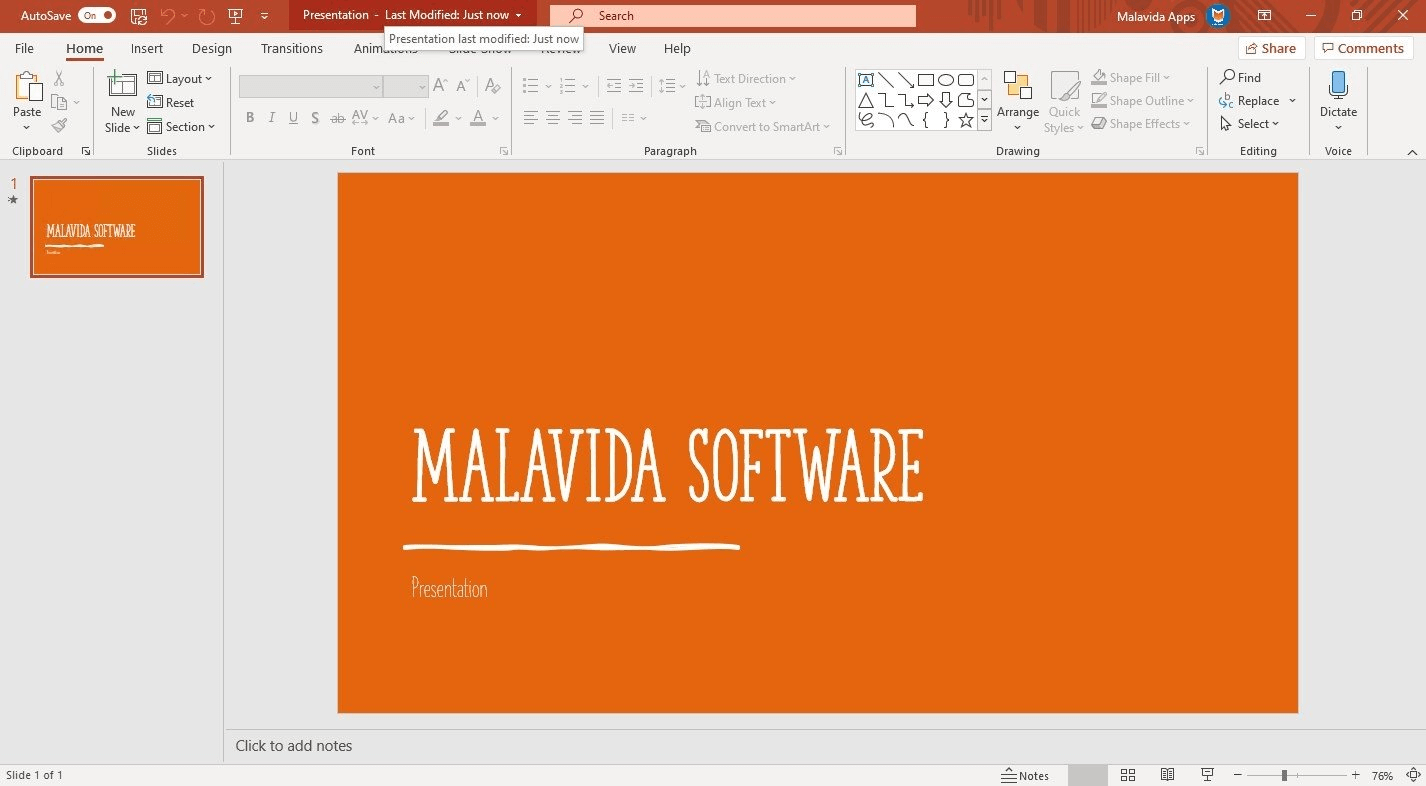Start slideshow from beginning icon
This screenshot has width=1426, height=786.
(236, 15)
